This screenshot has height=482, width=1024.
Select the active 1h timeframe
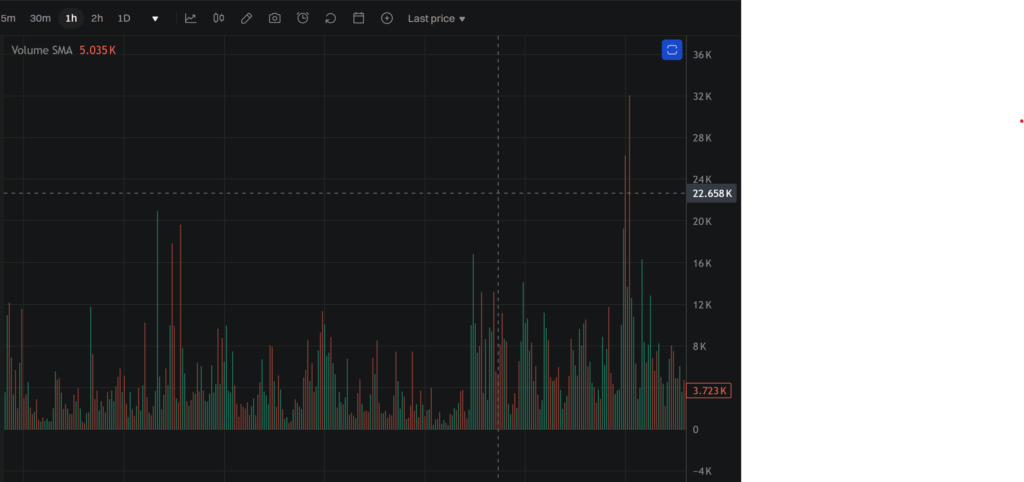coord(70,18)
